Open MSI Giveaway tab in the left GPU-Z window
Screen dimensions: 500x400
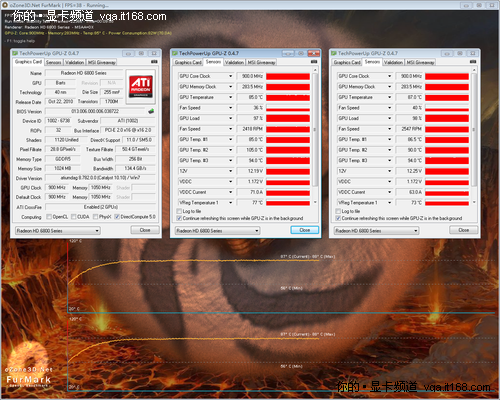click(101, 62)
